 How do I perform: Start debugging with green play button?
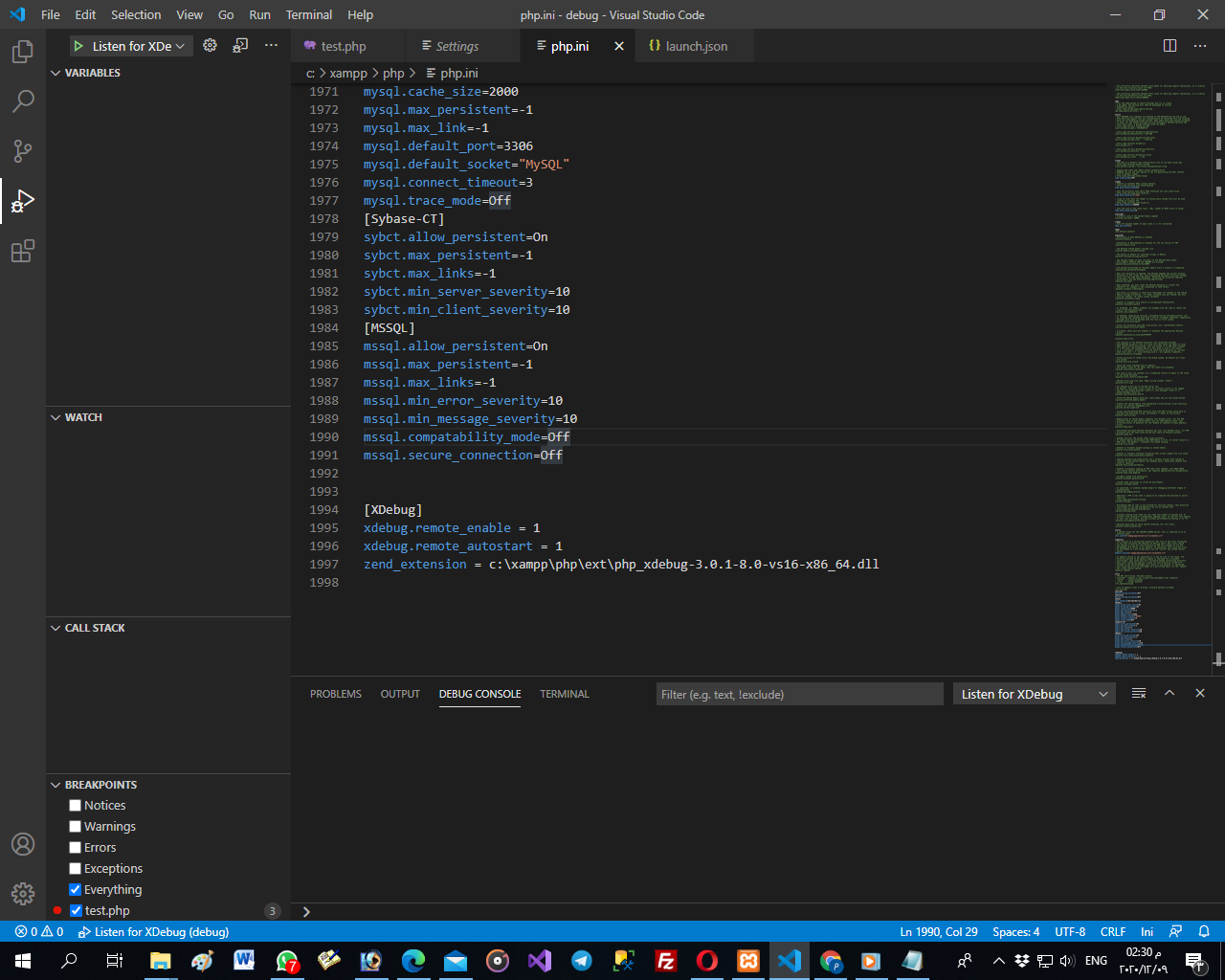[x=78, y=46]
